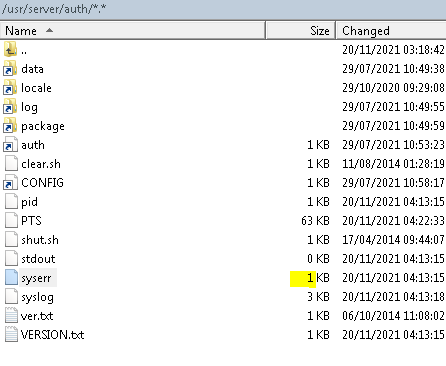Select the package folder shortcut icon
The image size is (446, 366).
10,125
